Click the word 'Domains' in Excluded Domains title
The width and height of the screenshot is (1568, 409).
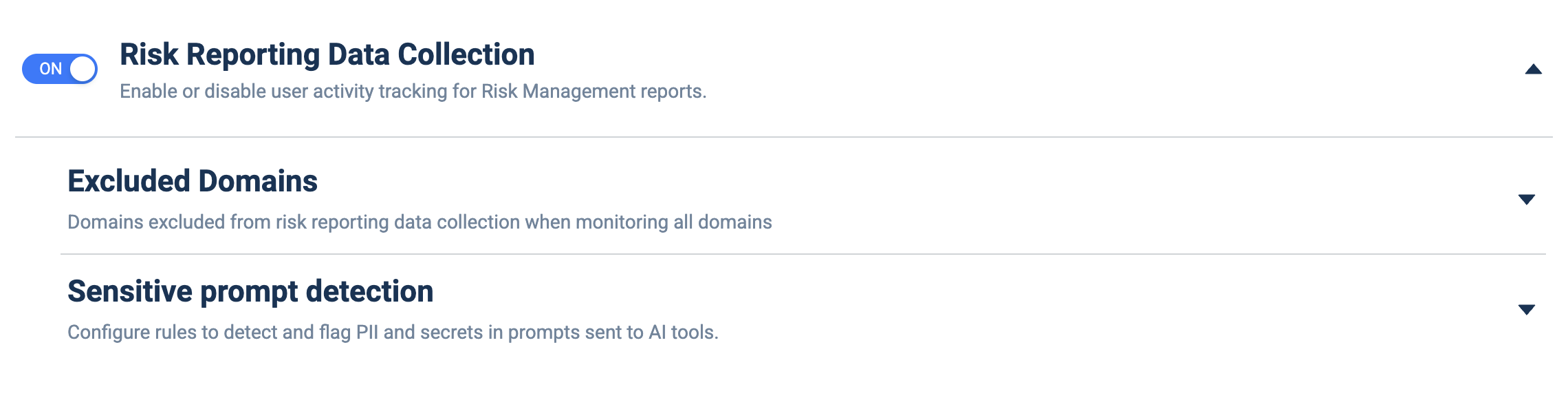pos(258,181)
